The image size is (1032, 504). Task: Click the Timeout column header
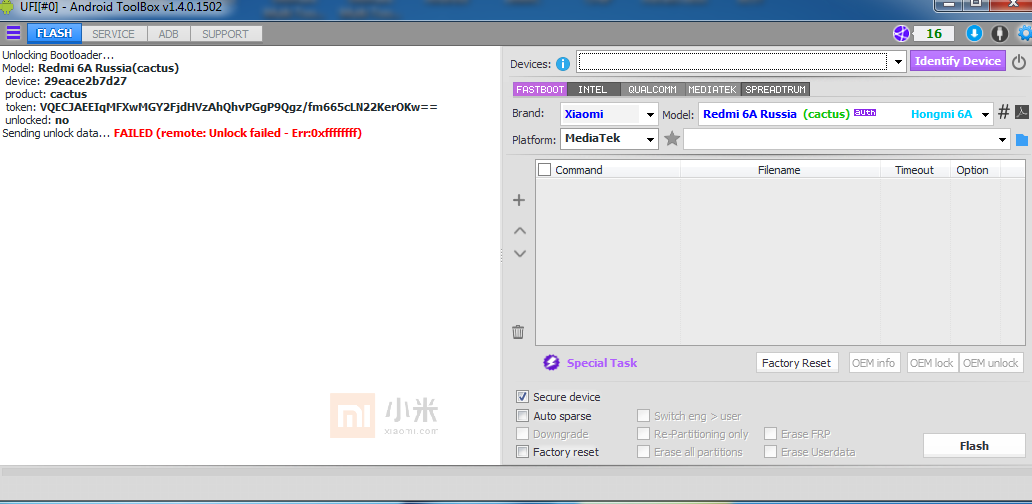914,170
